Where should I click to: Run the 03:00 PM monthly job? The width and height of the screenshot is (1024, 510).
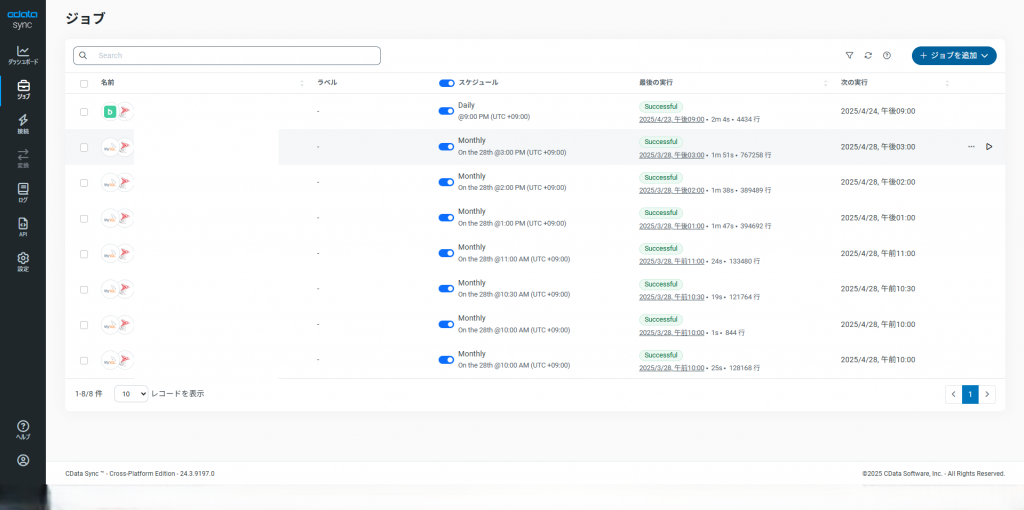(989, 147)
